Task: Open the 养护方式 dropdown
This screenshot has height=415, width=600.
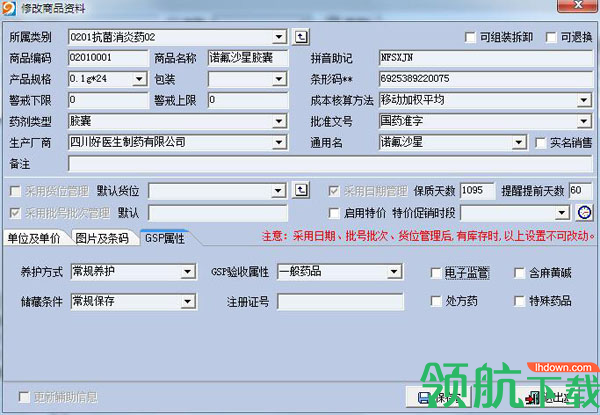Action: tap(188, 272)
